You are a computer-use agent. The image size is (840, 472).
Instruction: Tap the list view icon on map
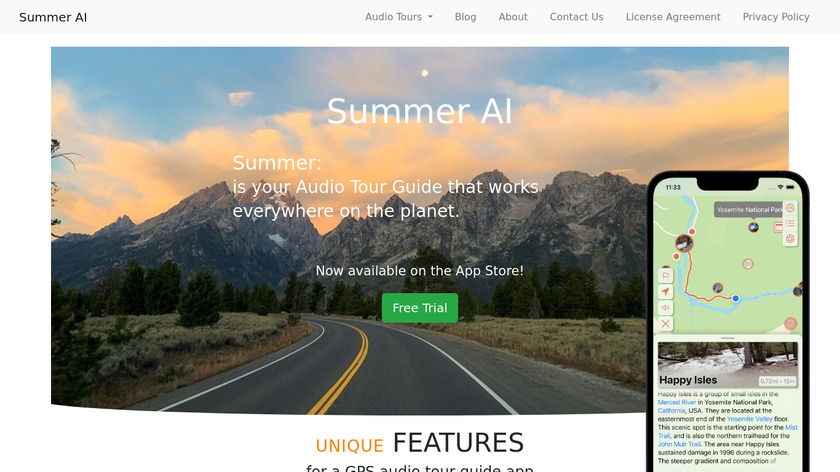pyautogui.click(x=790, y=223)
